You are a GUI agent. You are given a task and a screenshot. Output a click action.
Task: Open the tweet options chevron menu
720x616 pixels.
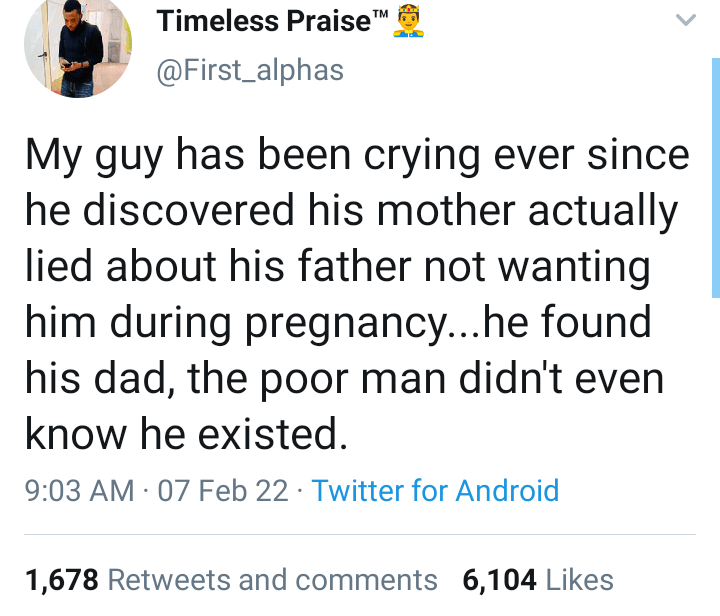tap(685, 21)
